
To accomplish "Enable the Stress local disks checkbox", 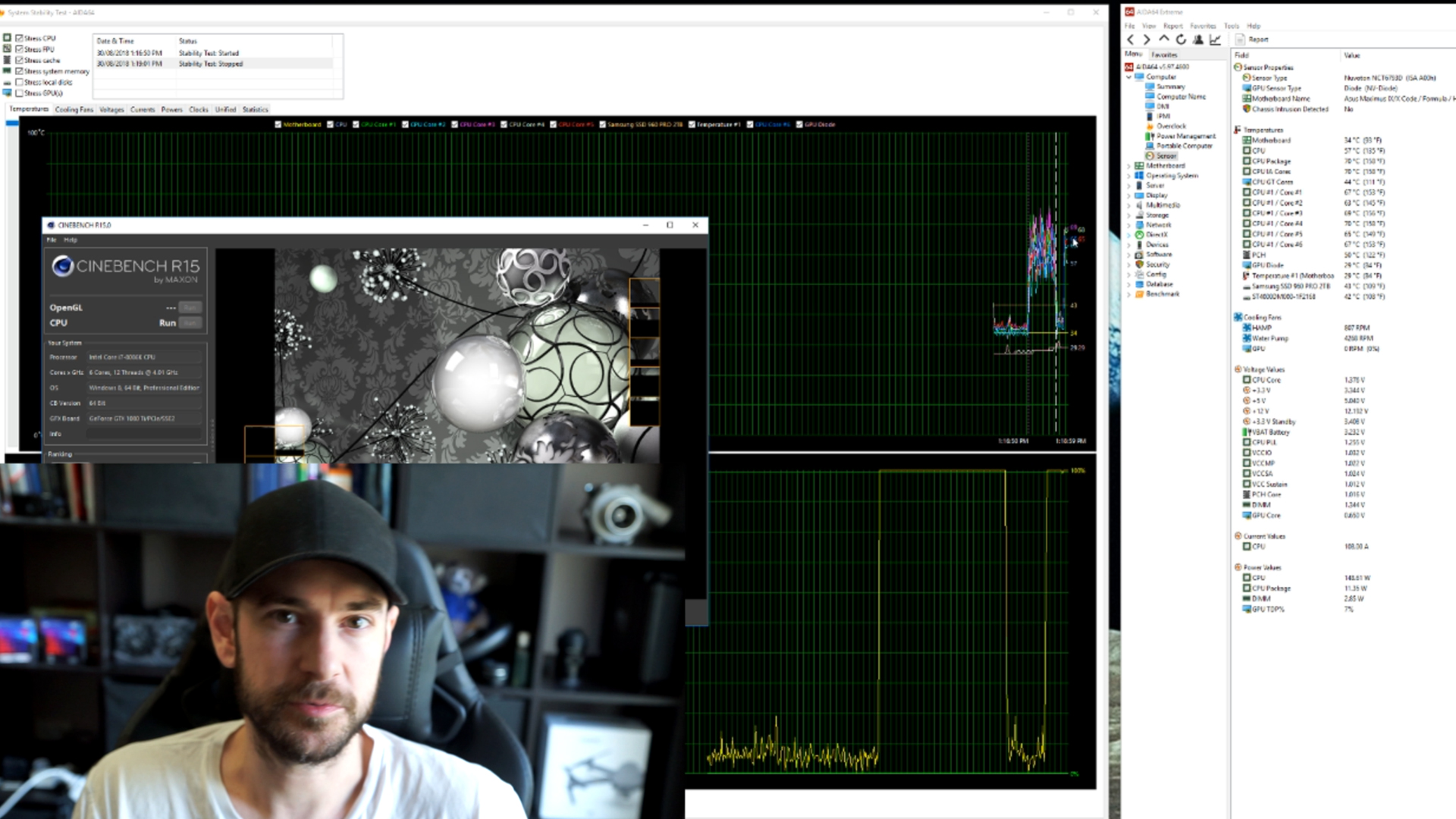I will coord(20,82).
